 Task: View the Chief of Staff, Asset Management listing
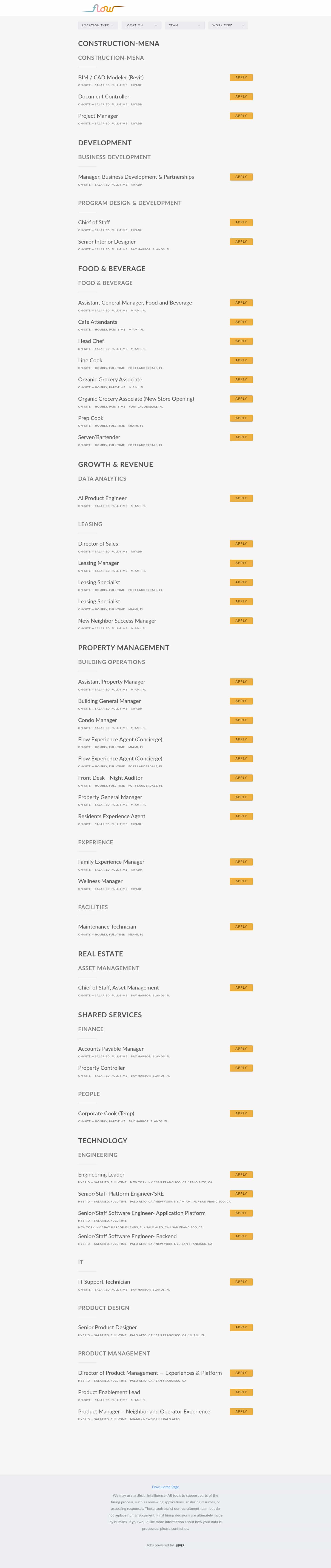click(118, 987)
